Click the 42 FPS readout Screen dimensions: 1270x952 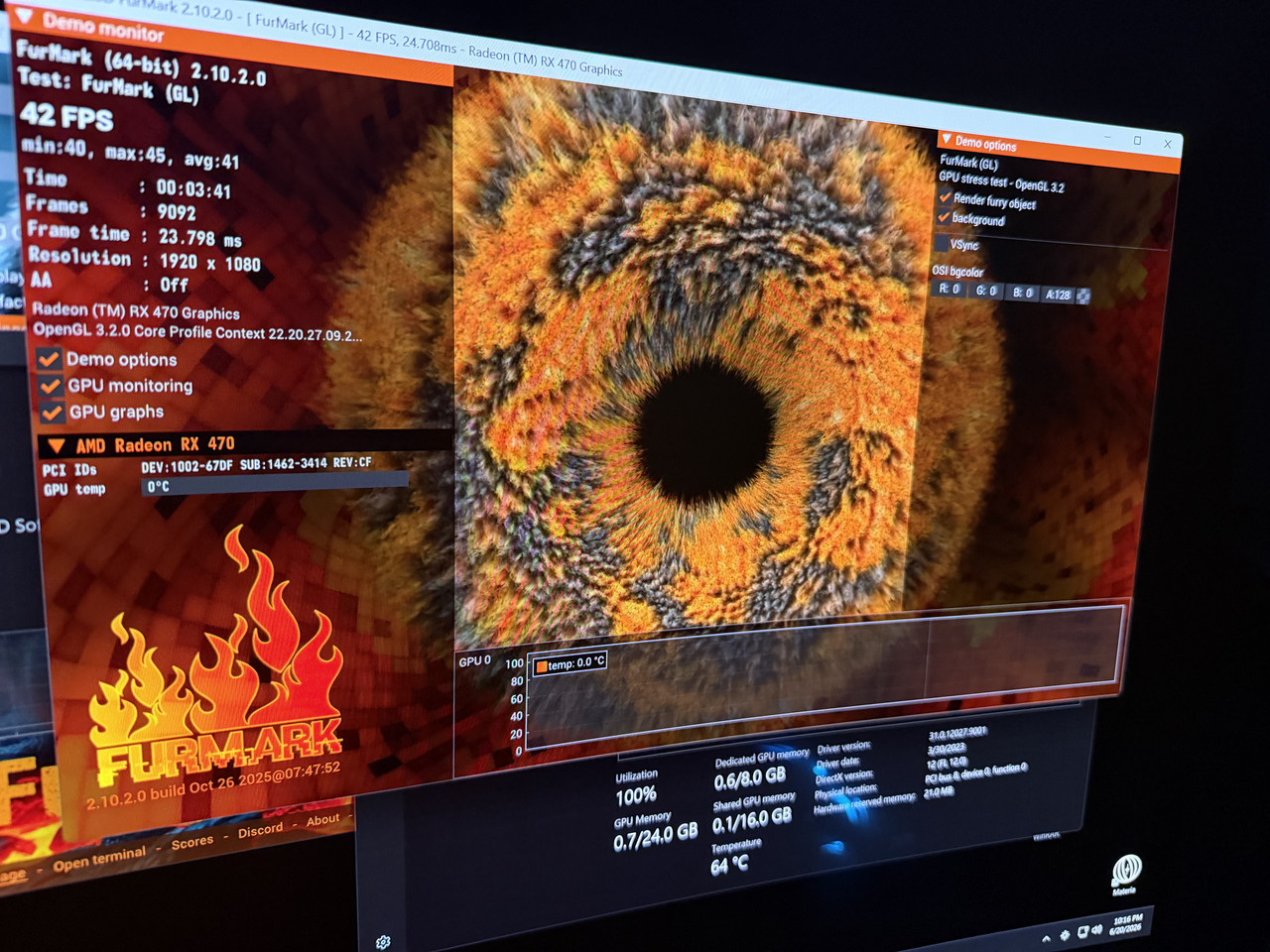coord(66,116)
